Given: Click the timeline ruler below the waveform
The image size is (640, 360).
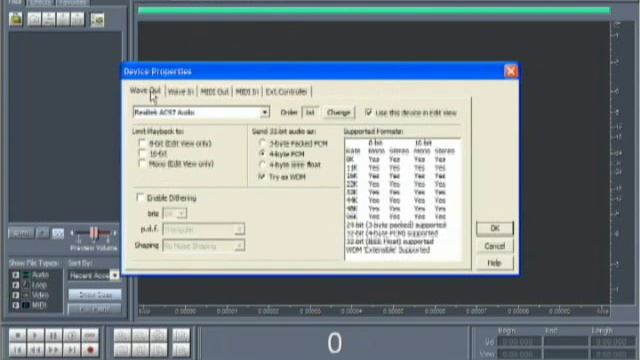Looking at the screenshot, I should [x=373, y=311].
